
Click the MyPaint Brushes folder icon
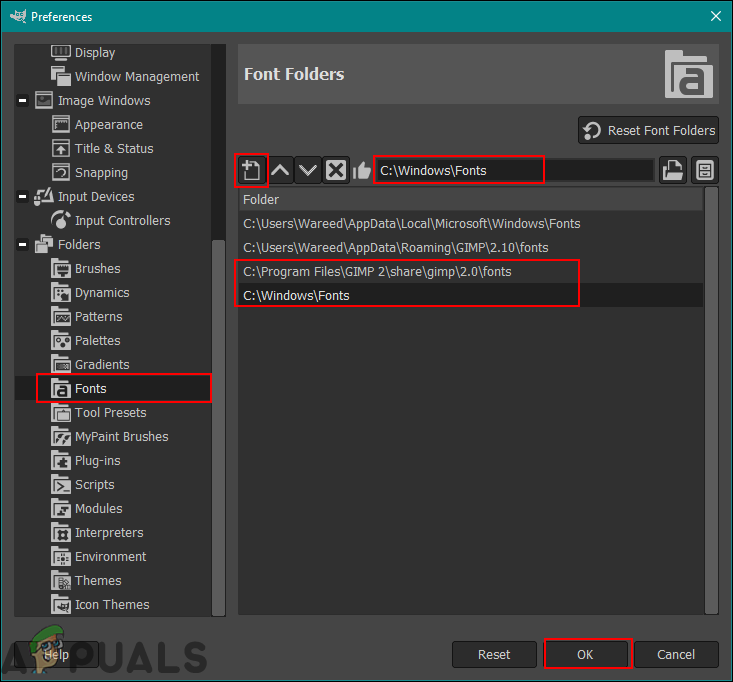tap(61, 437)
